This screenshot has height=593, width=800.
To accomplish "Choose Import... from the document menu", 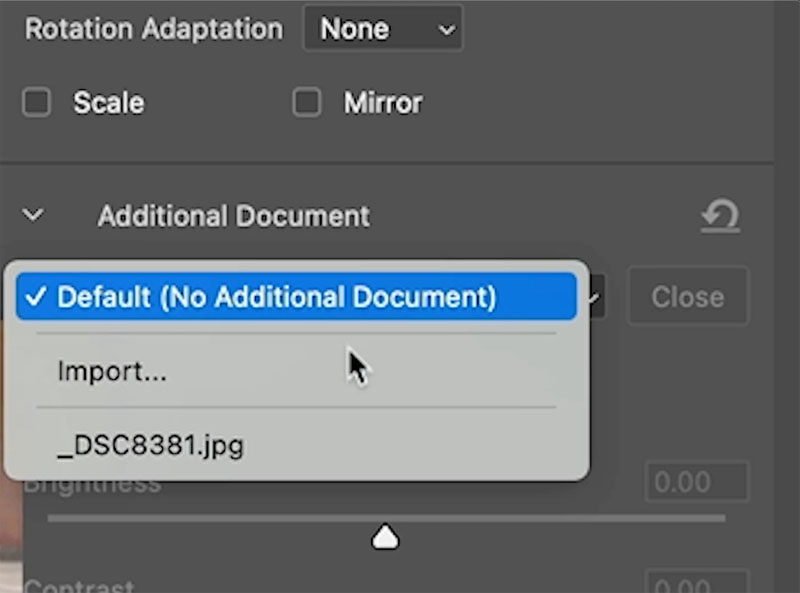I will pos(296,371).
